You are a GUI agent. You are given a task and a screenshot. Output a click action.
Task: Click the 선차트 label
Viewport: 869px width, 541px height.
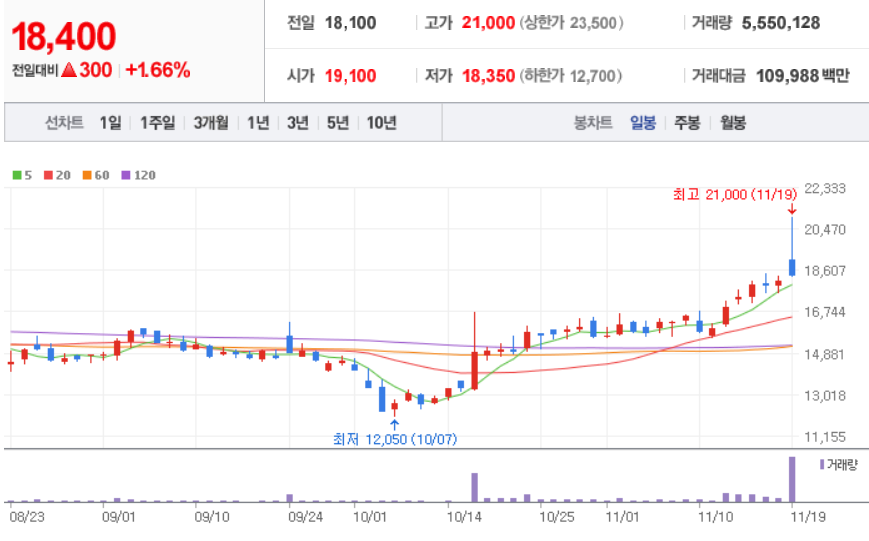pos(64,123)
